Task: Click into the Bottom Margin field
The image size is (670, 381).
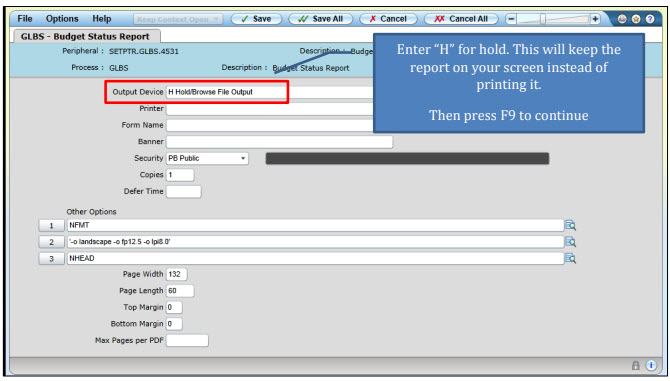Action: tap(174, 324)
